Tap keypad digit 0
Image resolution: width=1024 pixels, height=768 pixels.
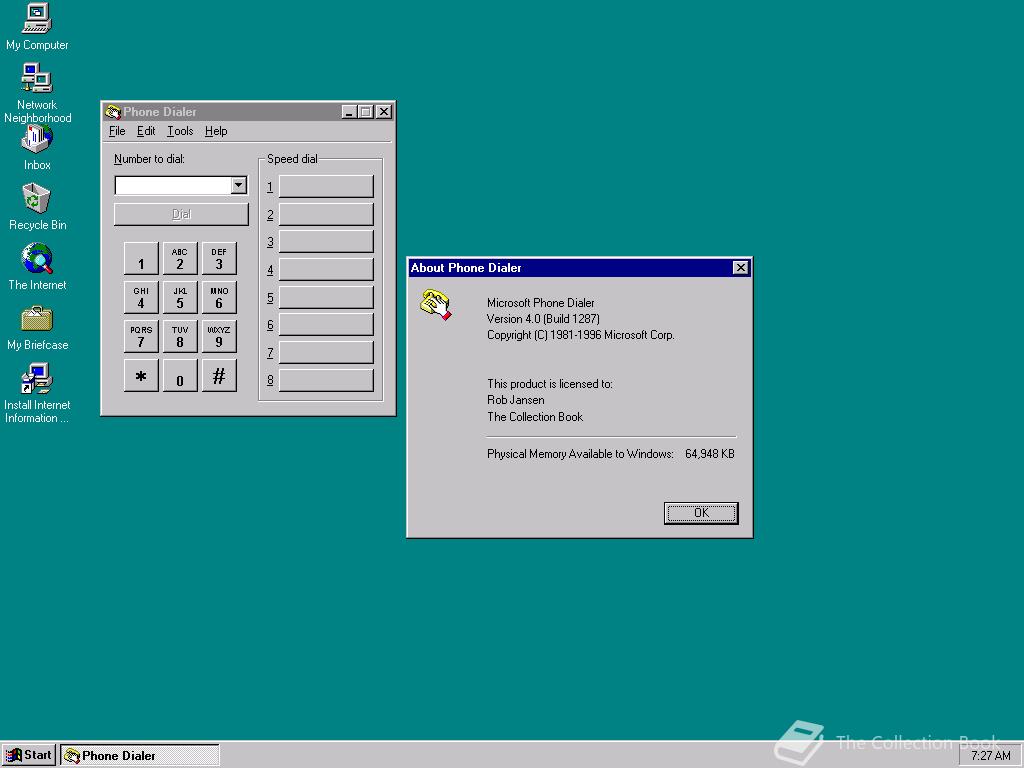[180, 376]
